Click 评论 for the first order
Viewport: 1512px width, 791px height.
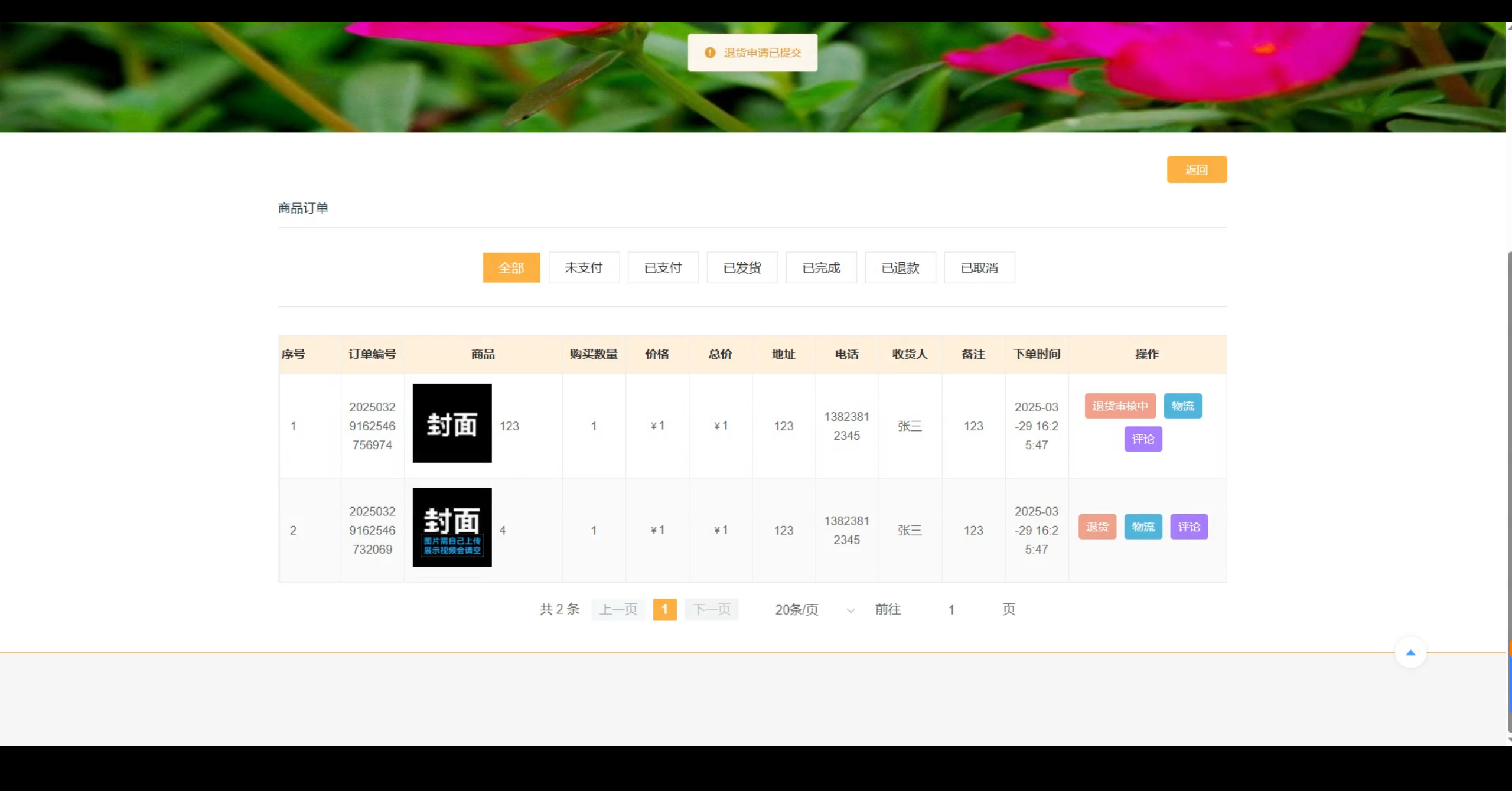point(1143,439)
